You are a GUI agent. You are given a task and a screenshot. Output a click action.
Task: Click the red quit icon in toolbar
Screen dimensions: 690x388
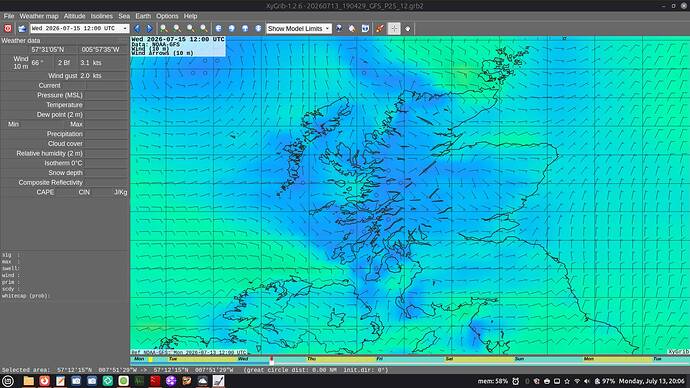pyautogui.click(x=8, y=28)
